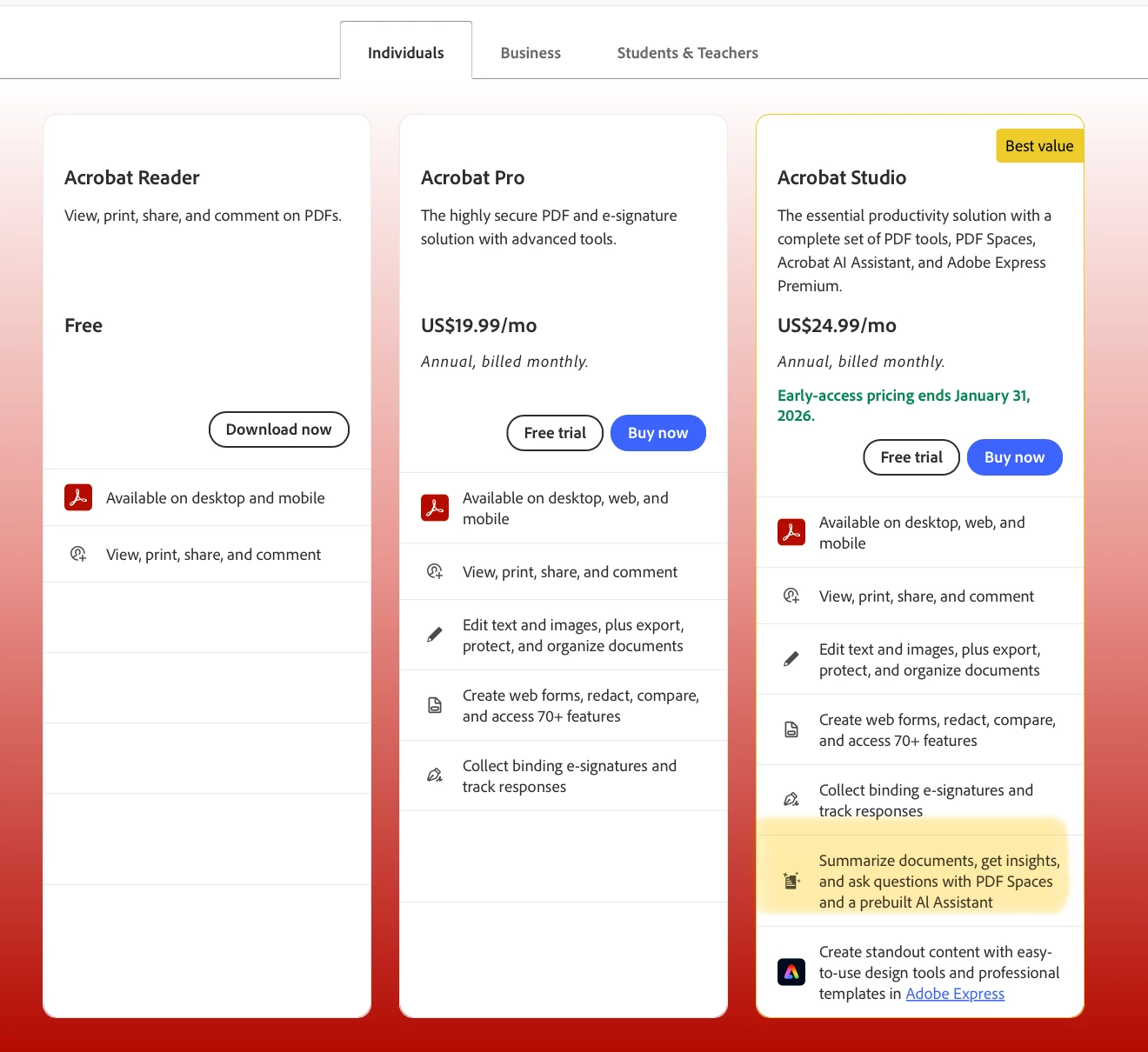Viewport: 1148px width, 1052px height.
Task: Click the Acrobat Reader heading
Action: click(132, 177)
